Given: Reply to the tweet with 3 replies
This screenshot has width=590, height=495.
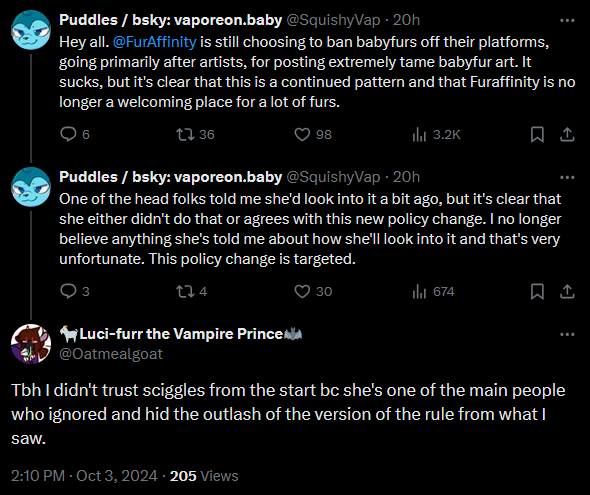Looking at the screenshot, I should (x=75, y=291).
